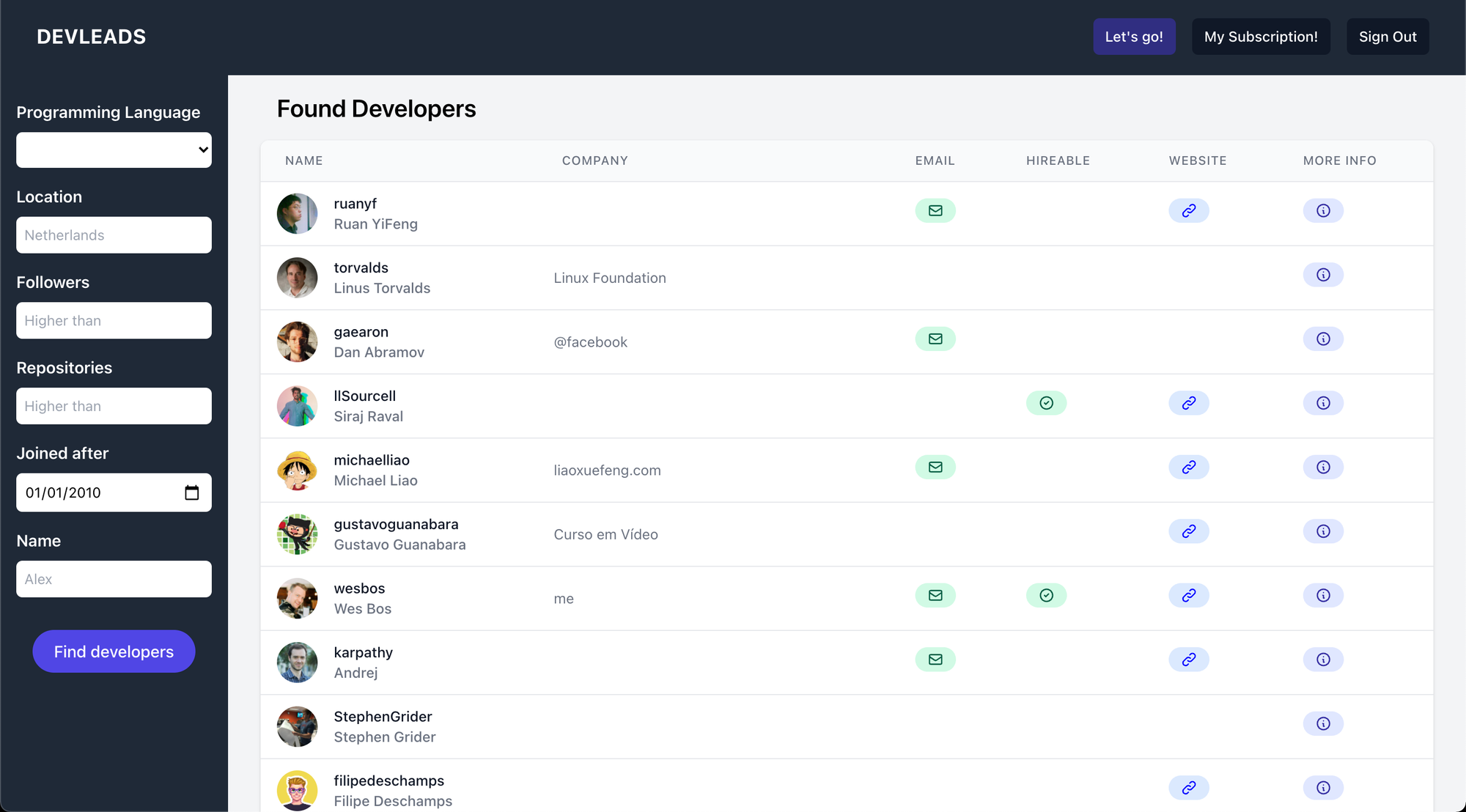Click the Let's go! button
The height and width of the screenshot is (812, 1466).
[x=1134, y=36]
